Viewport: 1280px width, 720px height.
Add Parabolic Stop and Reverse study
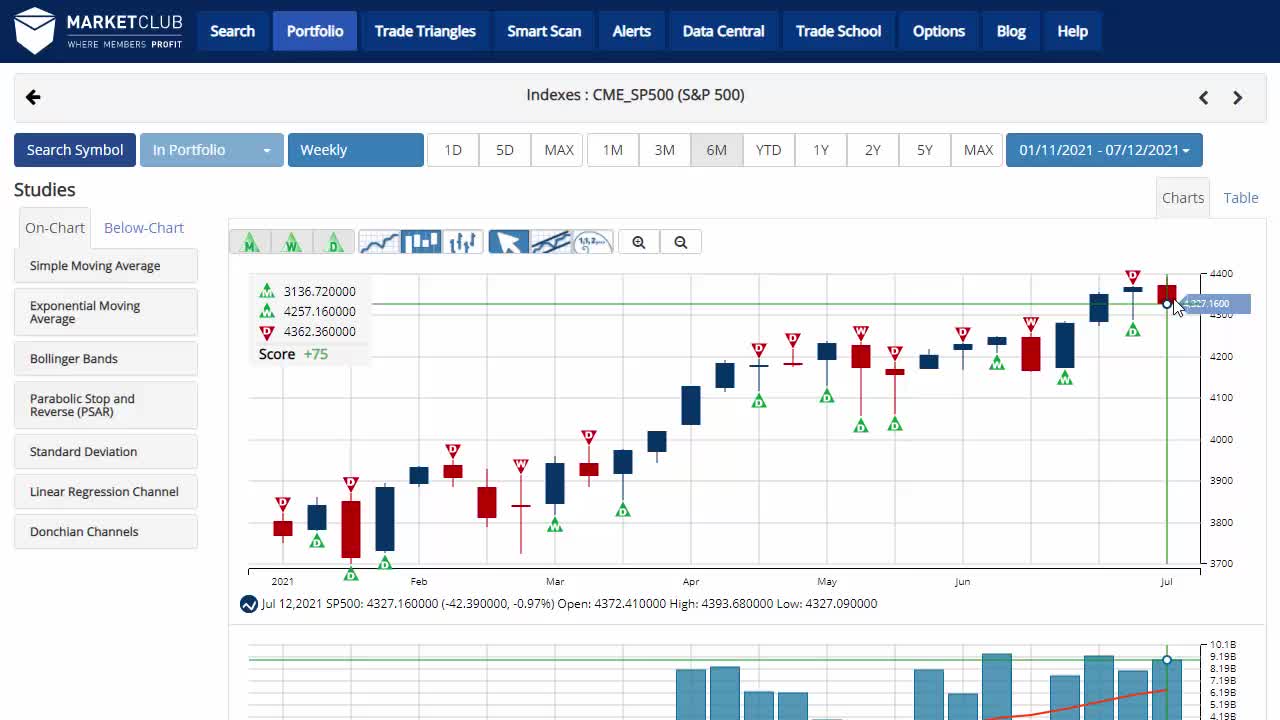tap(106, 405)
